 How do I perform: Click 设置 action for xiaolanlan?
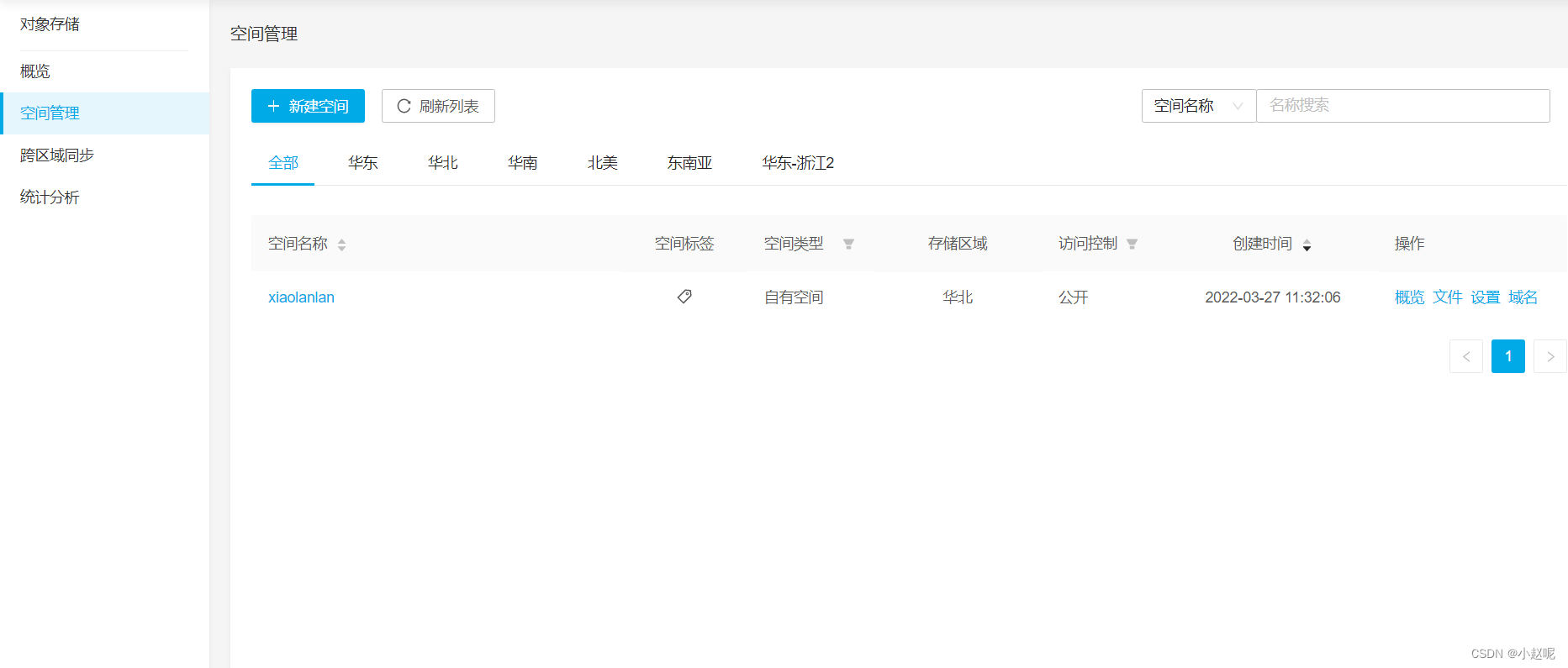click(x=1486, y=297)
